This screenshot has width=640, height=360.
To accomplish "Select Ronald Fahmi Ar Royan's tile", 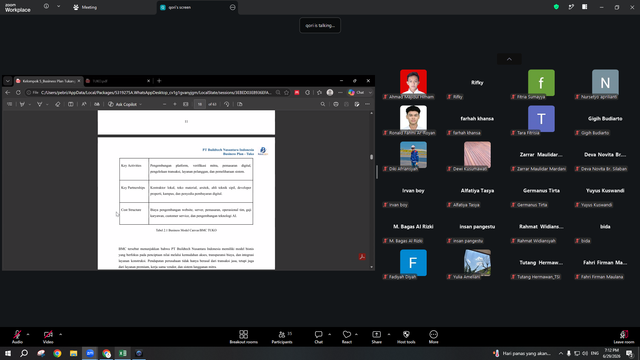I will point(413,119).
